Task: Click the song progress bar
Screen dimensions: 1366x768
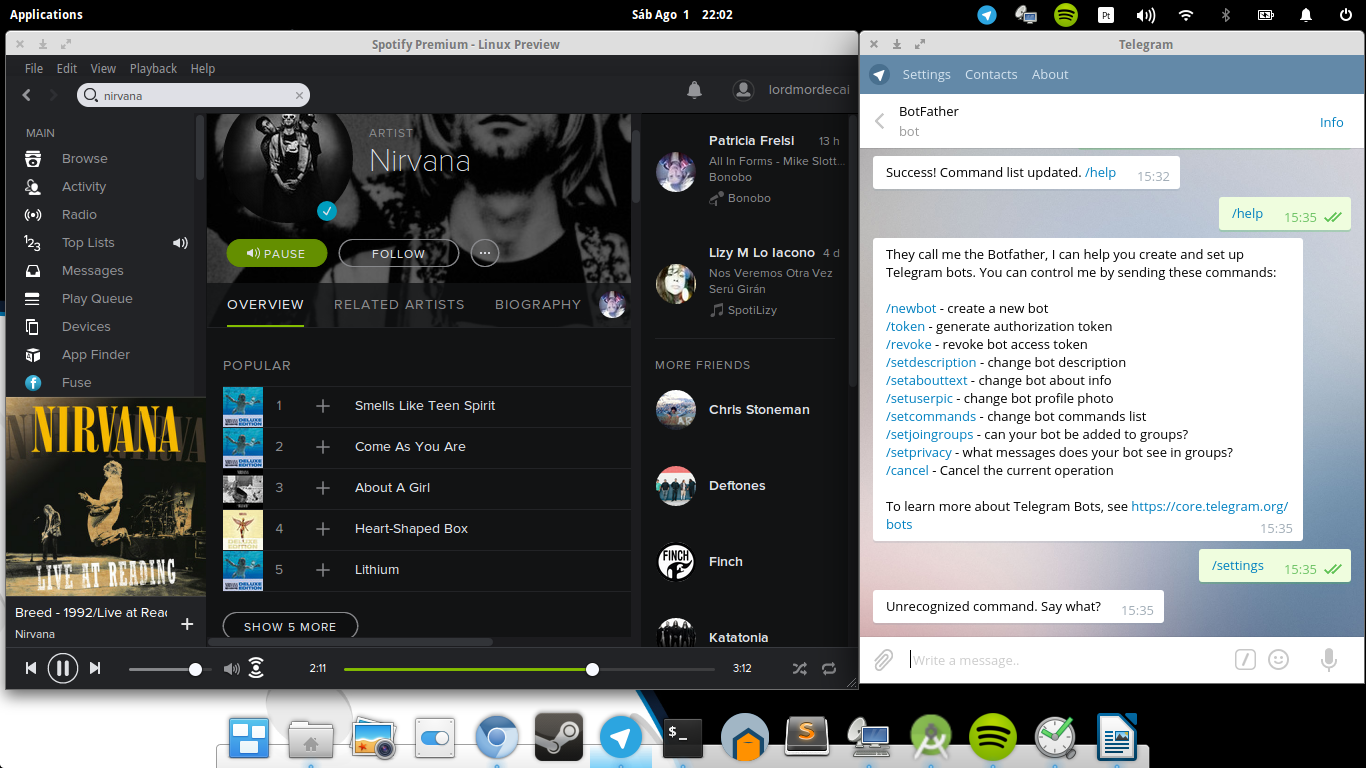Action: click(x=529, y=668)
